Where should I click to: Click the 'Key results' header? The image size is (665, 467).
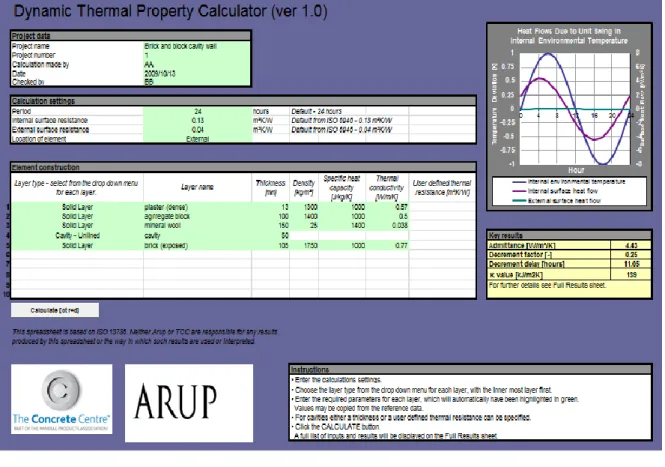[569, 235]
